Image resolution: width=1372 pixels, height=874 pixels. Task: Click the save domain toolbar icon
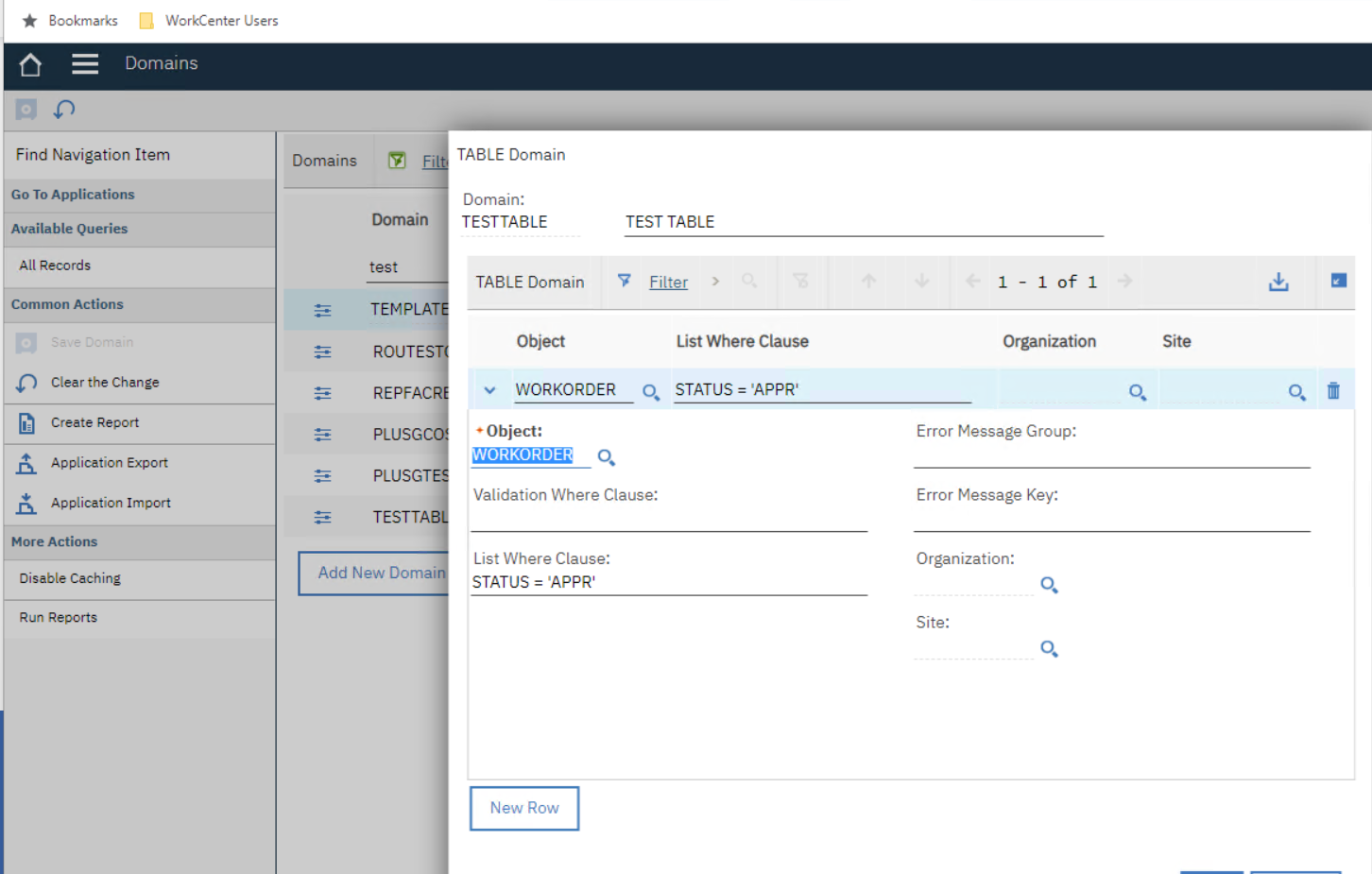point(26,110)
